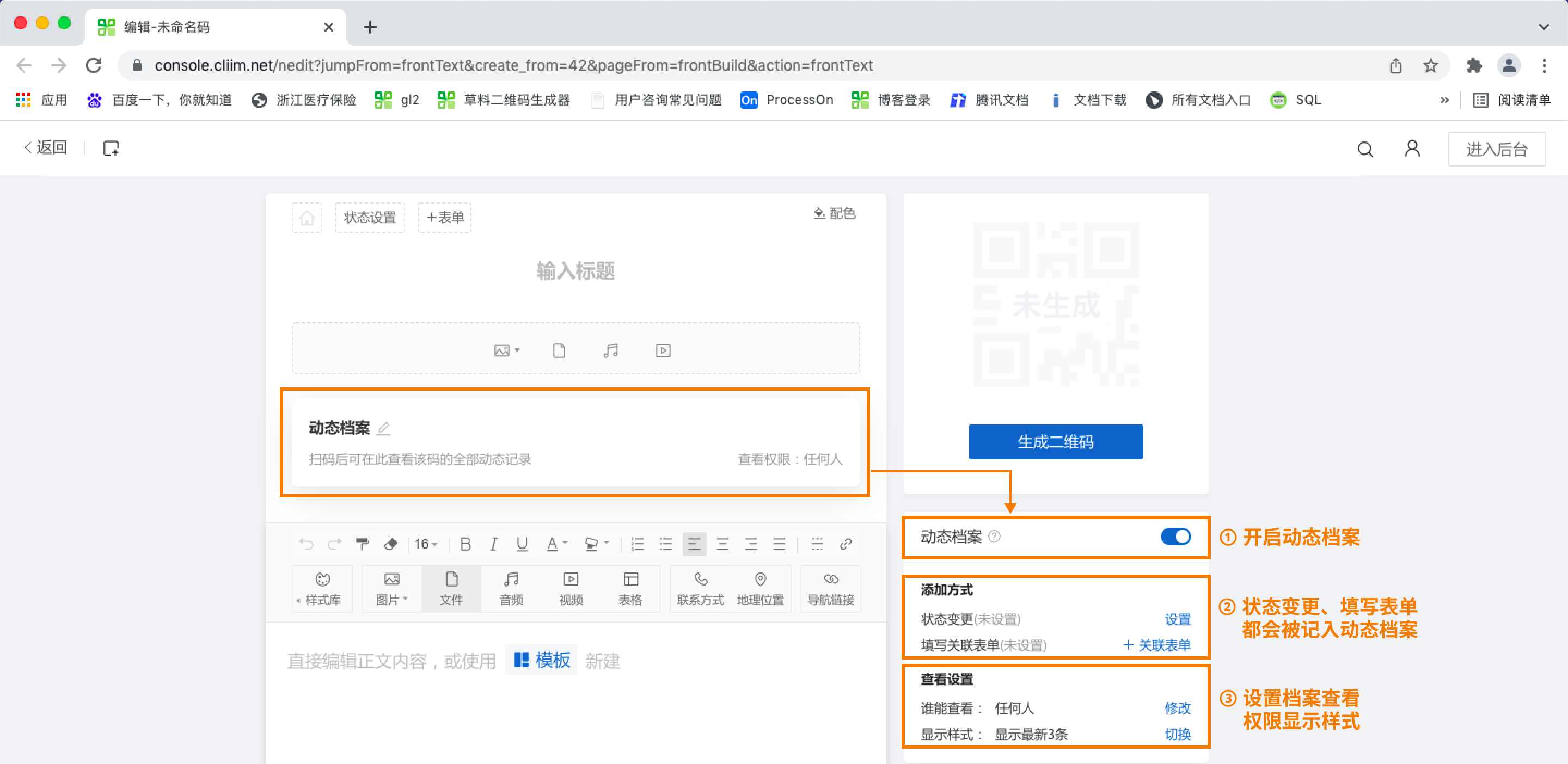1568x764 pixels.
Task: Open image dropdown in cover media box
Action: [506, 350]
